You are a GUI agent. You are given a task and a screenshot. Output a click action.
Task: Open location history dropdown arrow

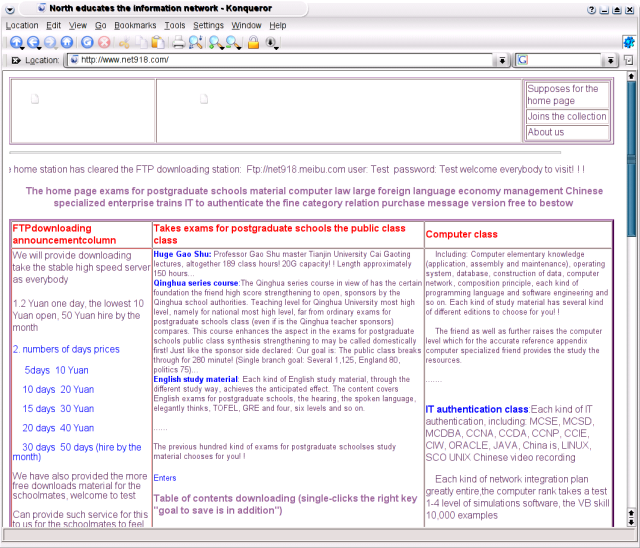pos(502,60)
